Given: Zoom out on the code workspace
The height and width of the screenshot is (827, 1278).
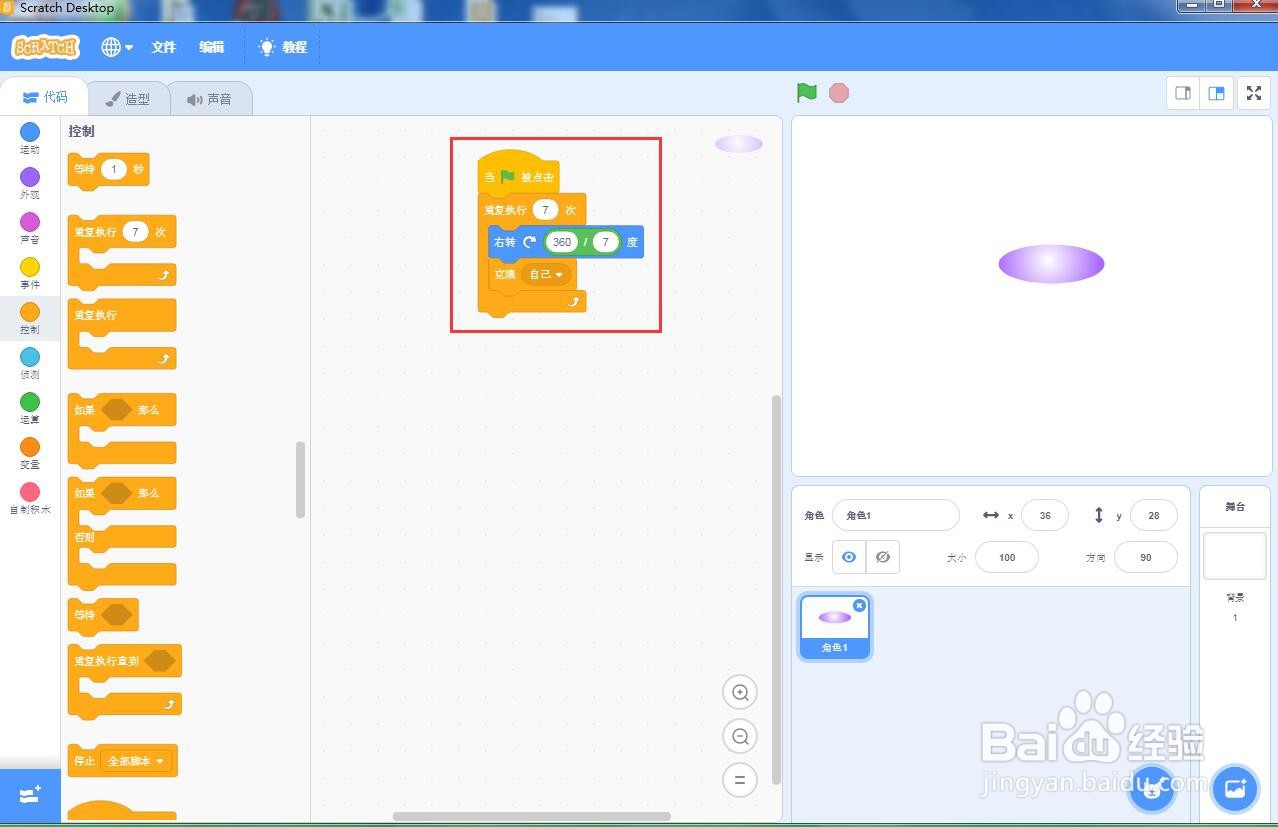Looking at the screenshot, I should (x=740, y=737).
